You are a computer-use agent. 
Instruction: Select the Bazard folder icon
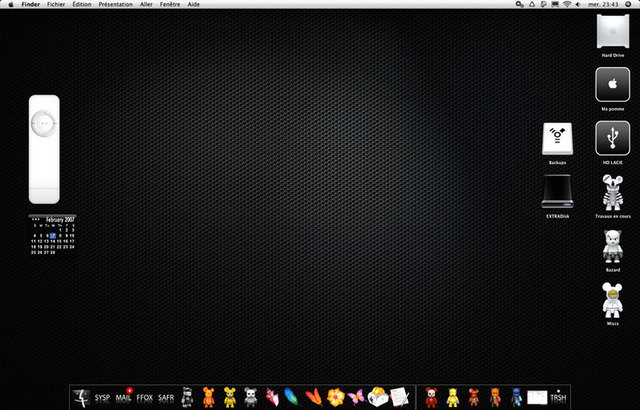[x=612, y=246]
